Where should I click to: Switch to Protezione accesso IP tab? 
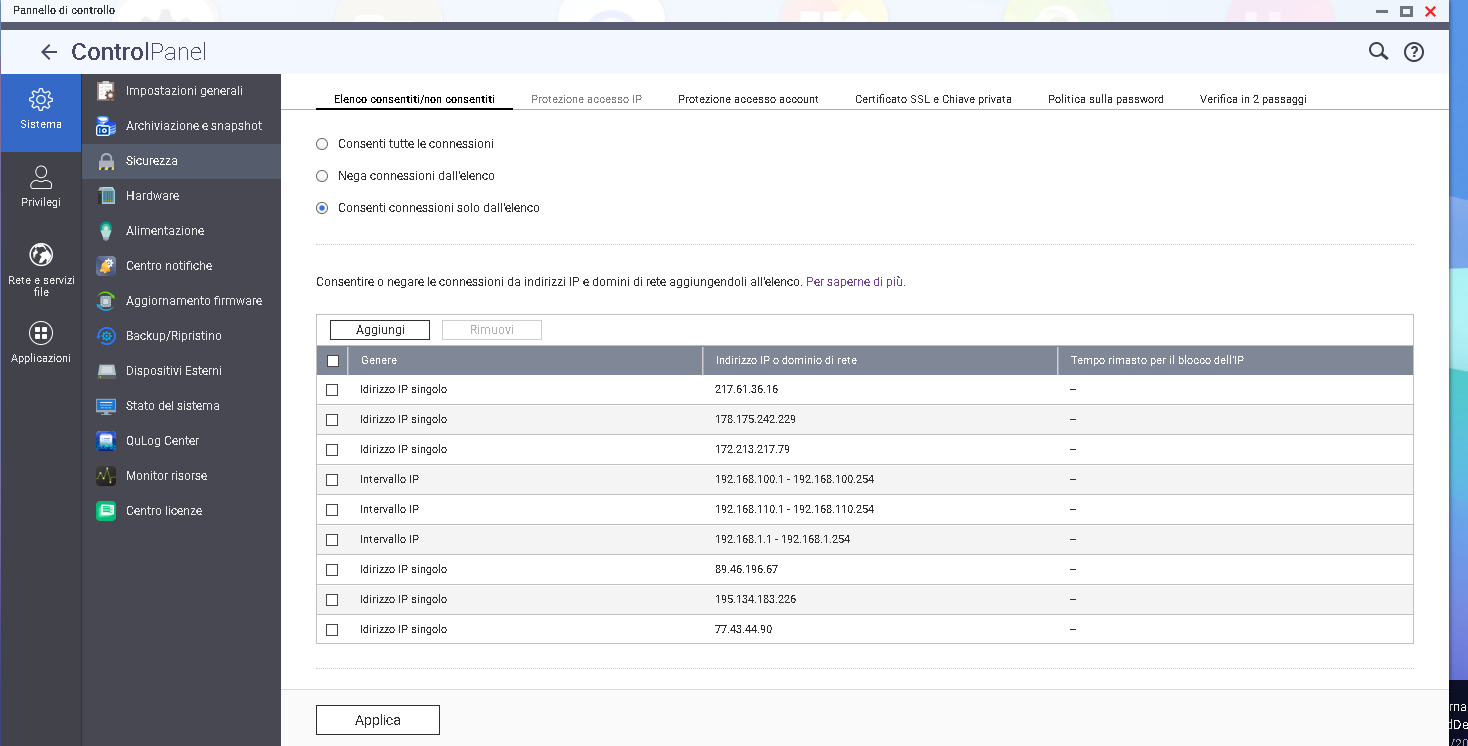(x=586, y=99)
